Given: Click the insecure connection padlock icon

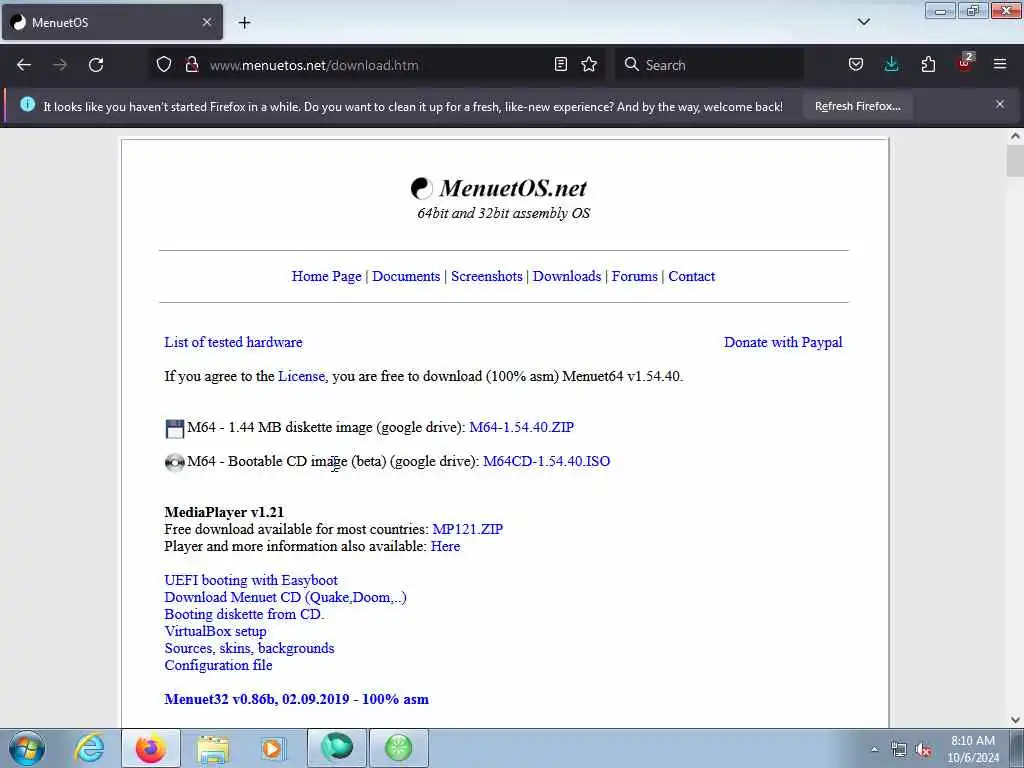Looking at the screenshot, I should coord(192,65).
